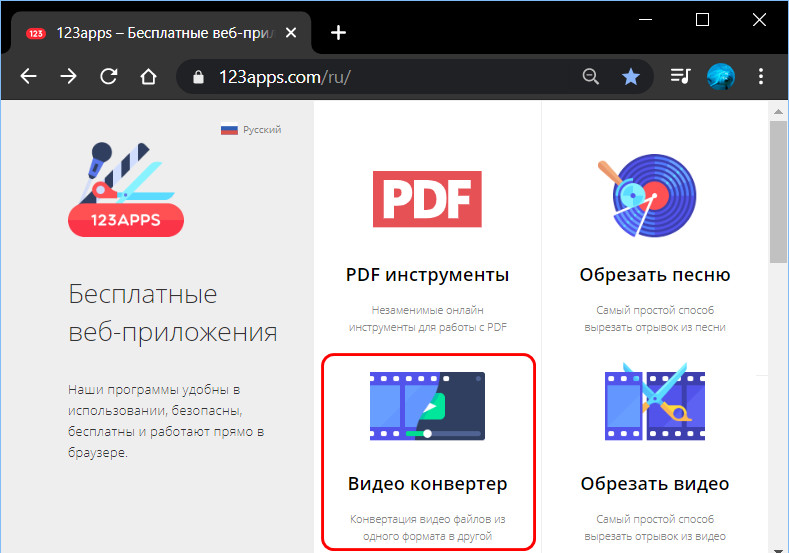Click the 'Наши программы удобны' paragraph
Viewport: 789px width, 553px height.
tap(166, 421)
